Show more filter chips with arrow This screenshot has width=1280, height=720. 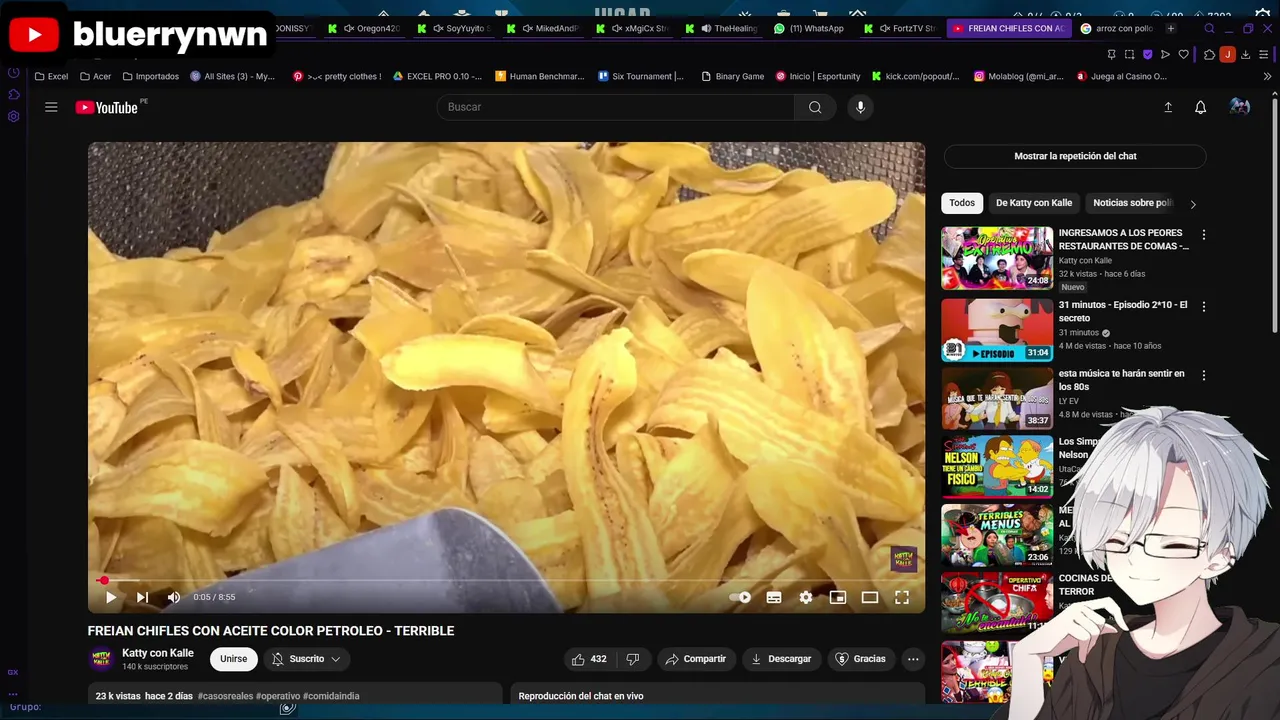(1193, 204)
